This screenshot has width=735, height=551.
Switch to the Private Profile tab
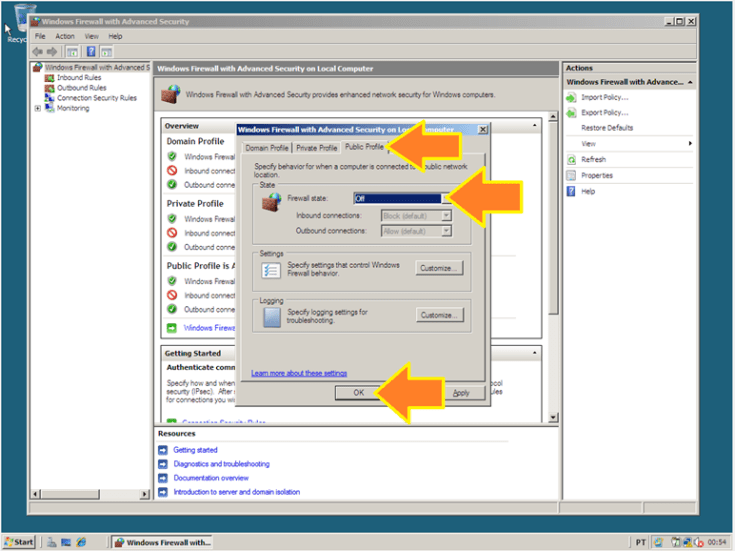coord(317,147)
